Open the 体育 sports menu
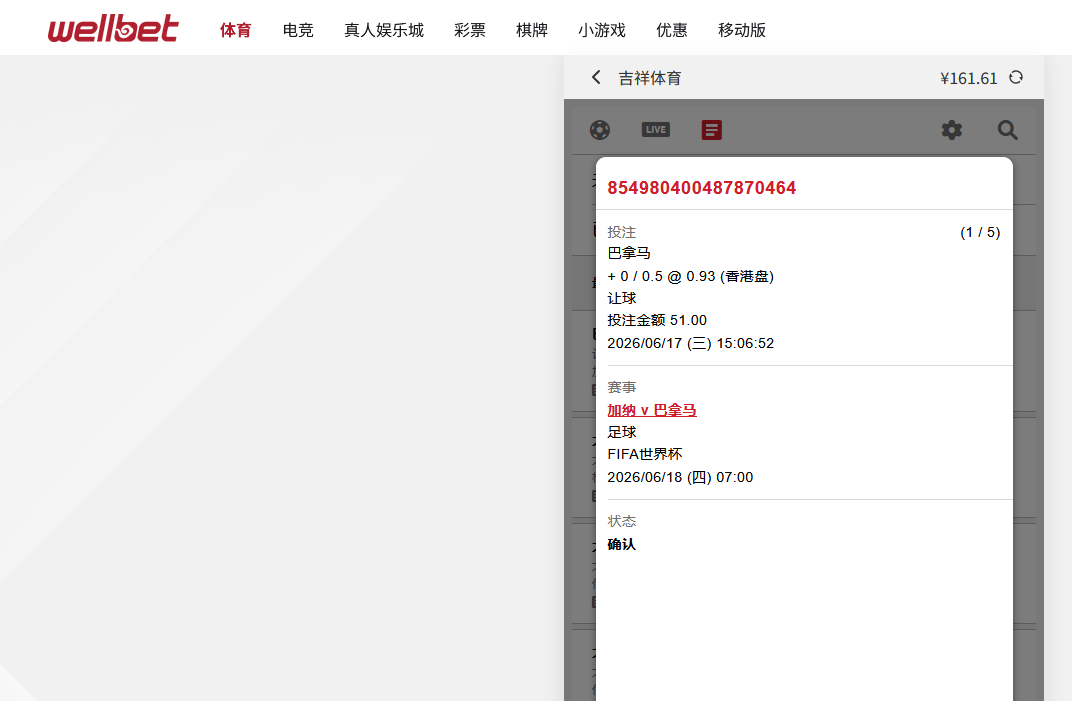This screenshot has height=701, width=1072. click(x=236, y=30)
